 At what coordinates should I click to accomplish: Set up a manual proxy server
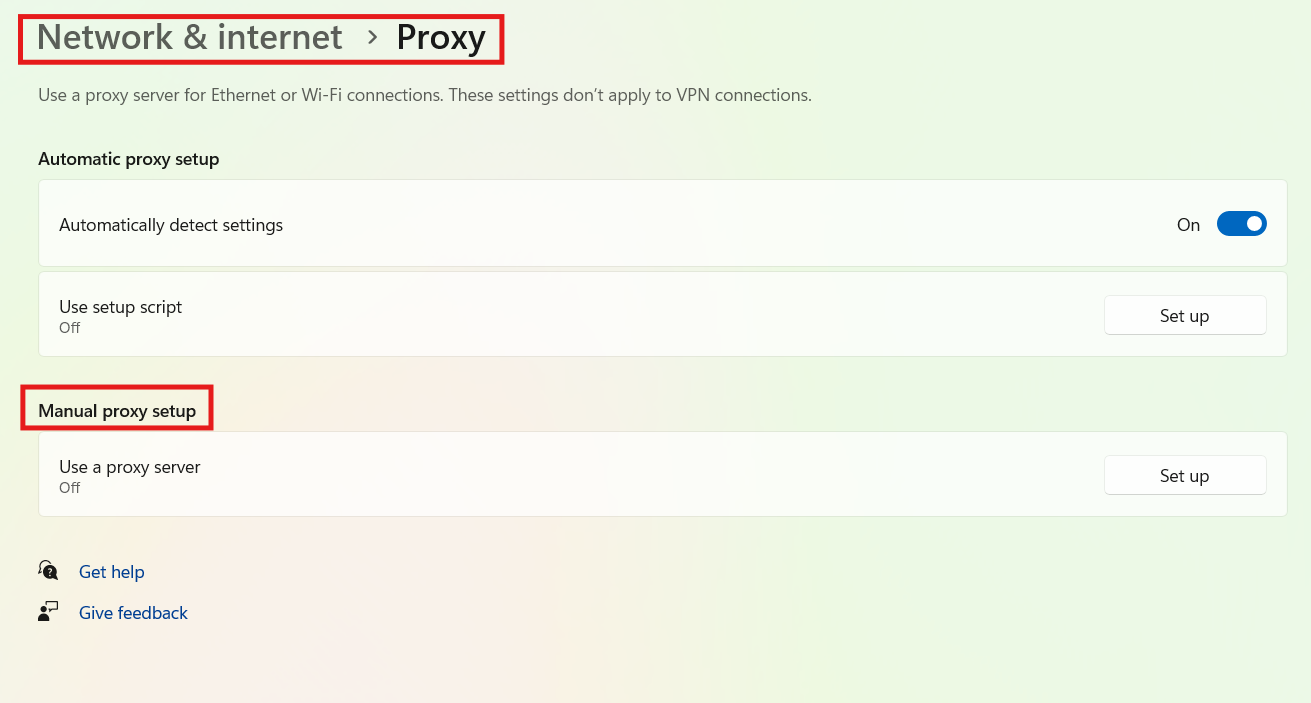pos(1184,475)
